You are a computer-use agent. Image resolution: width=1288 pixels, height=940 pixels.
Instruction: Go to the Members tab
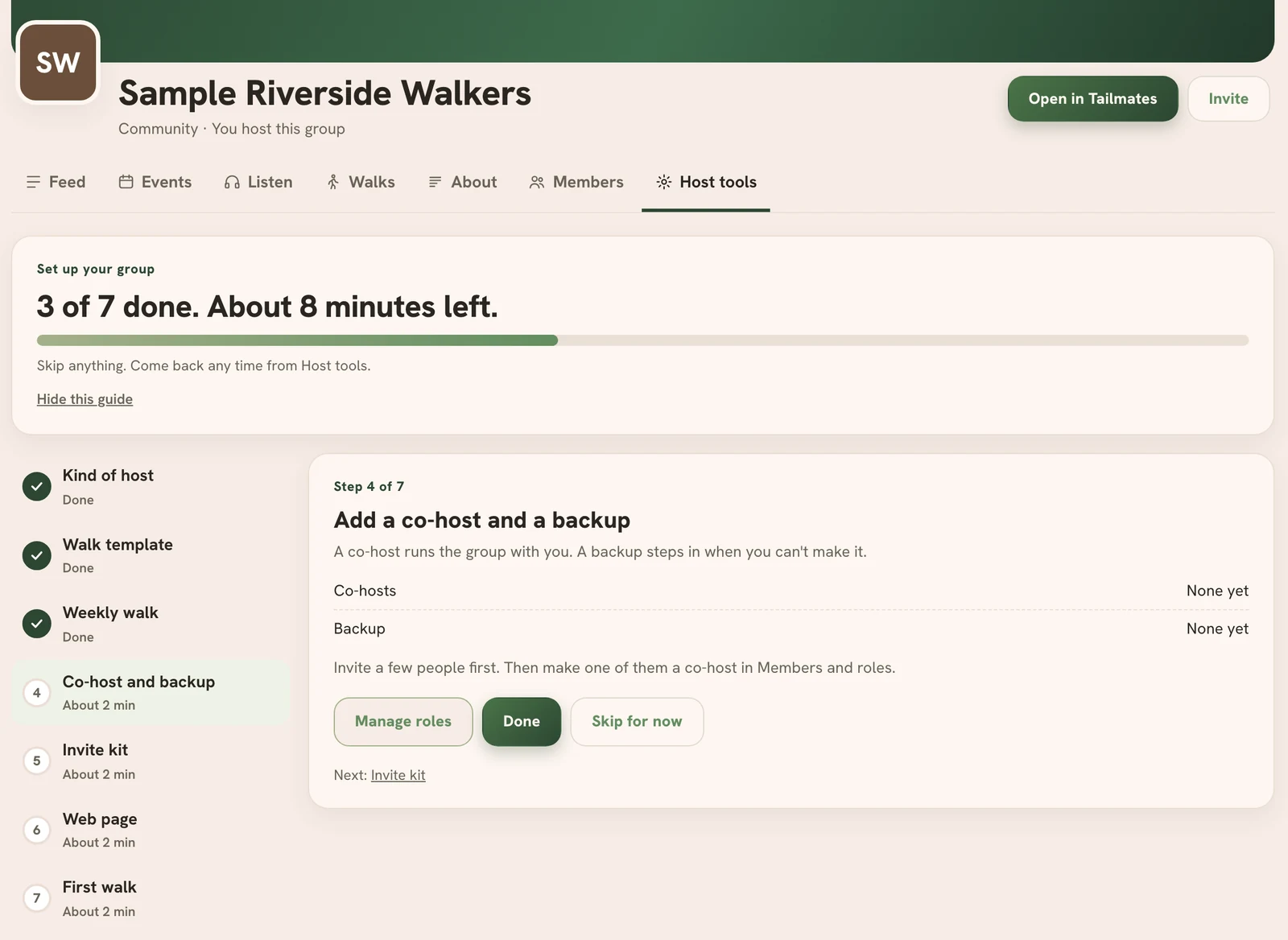pos(576,182)
